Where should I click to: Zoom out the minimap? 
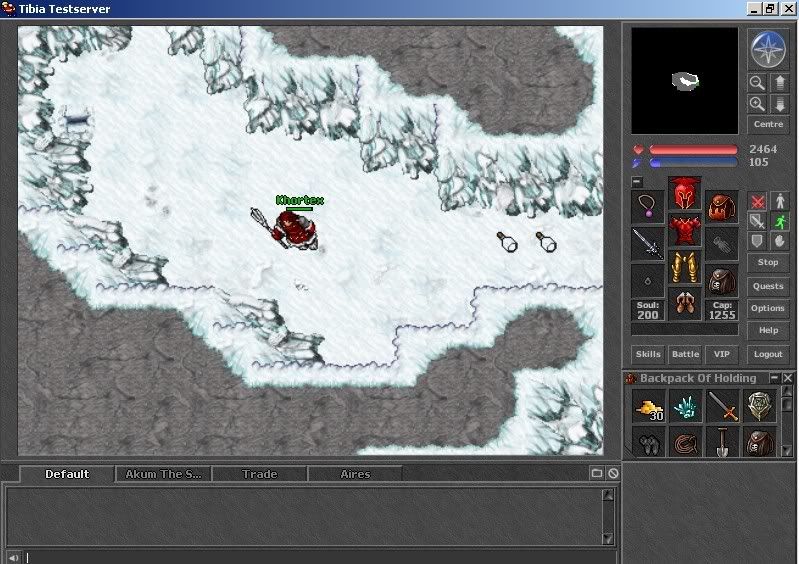pyautogui.click(x=757, y=83)
